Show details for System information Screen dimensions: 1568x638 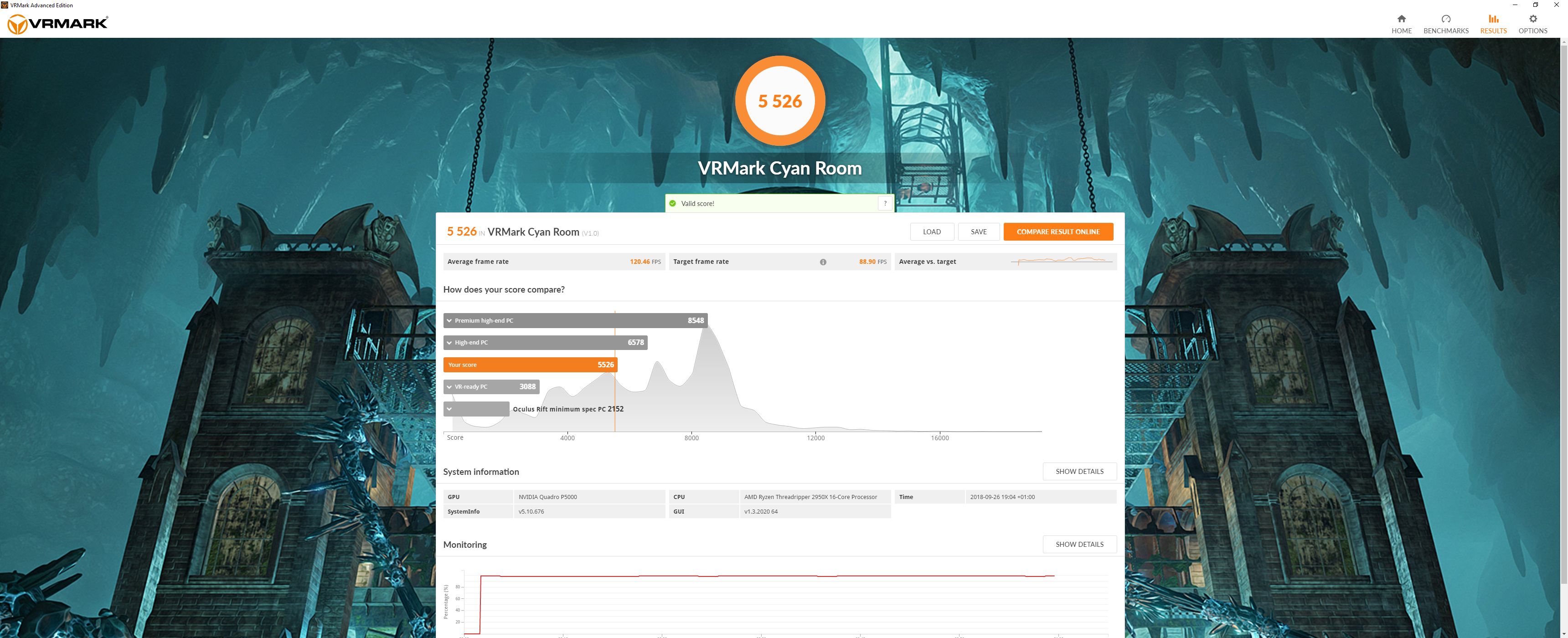(1079, 472)
